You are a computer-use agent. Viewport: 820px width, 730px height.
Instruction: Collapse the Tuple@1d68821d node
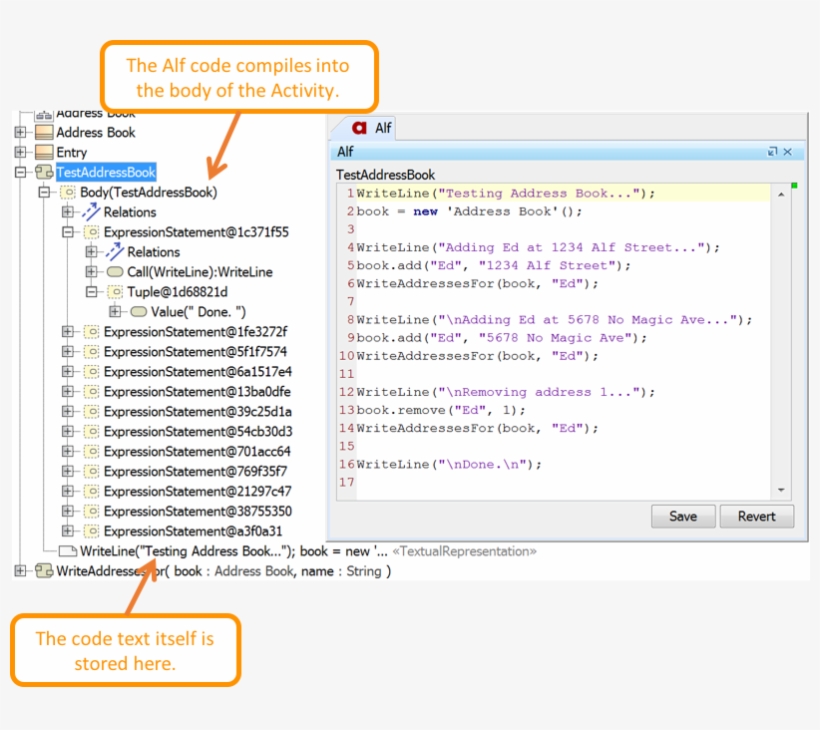tap(91, 292)
